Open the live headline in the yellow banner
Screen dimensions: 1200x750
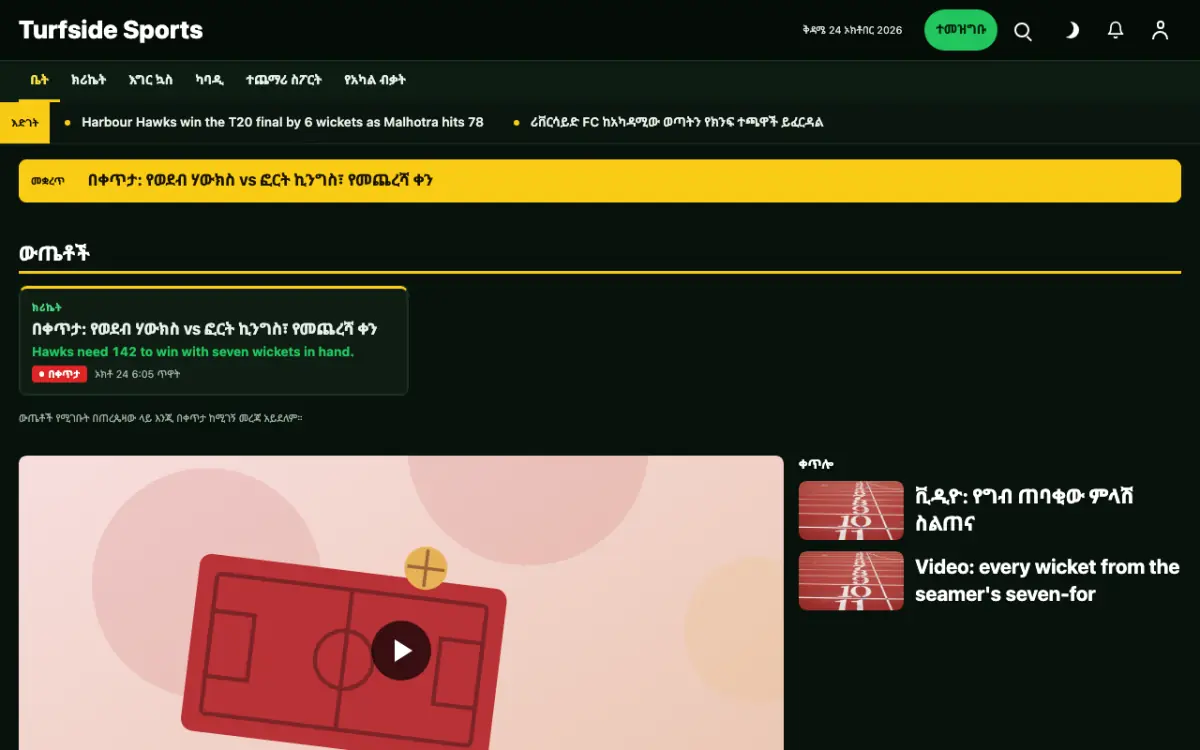pos(260,181)
